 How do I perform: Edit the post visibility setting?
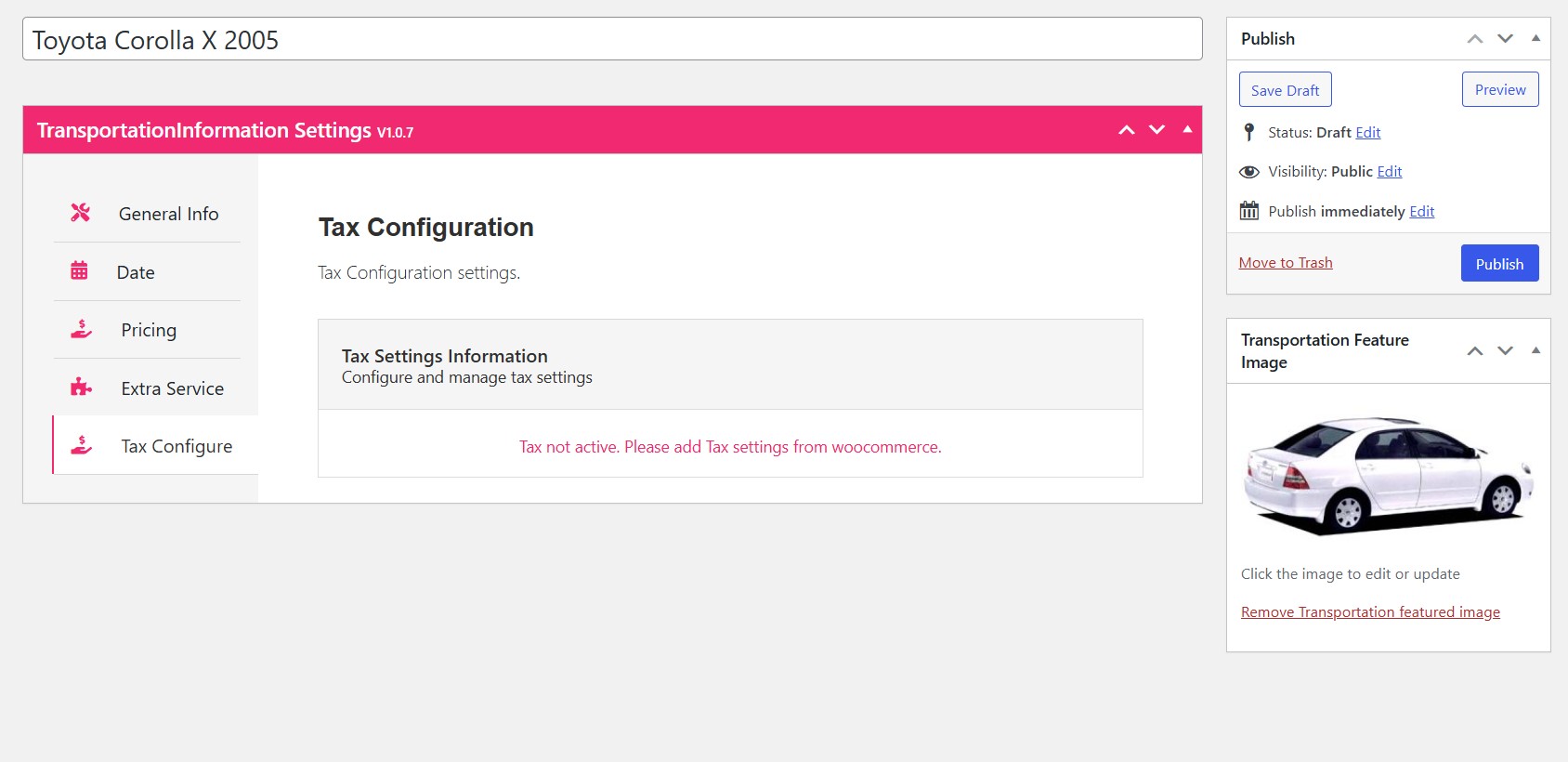[1390, 172]
